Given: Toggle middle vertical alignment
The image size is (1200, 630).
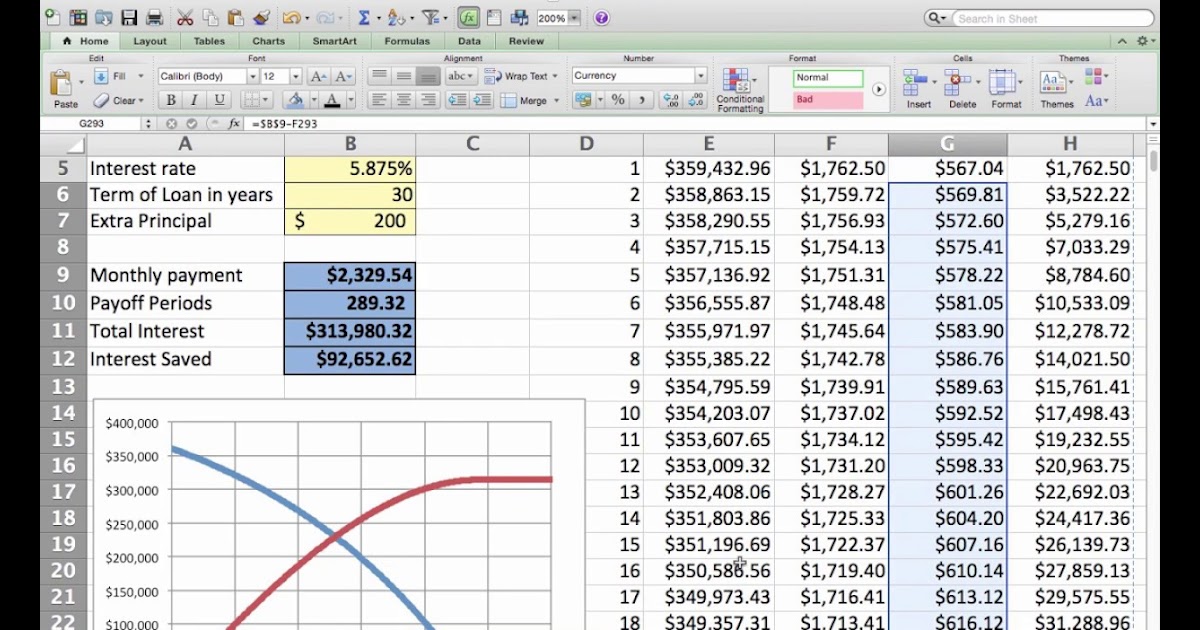Looking at the screenshot, I should pos(404,76).
